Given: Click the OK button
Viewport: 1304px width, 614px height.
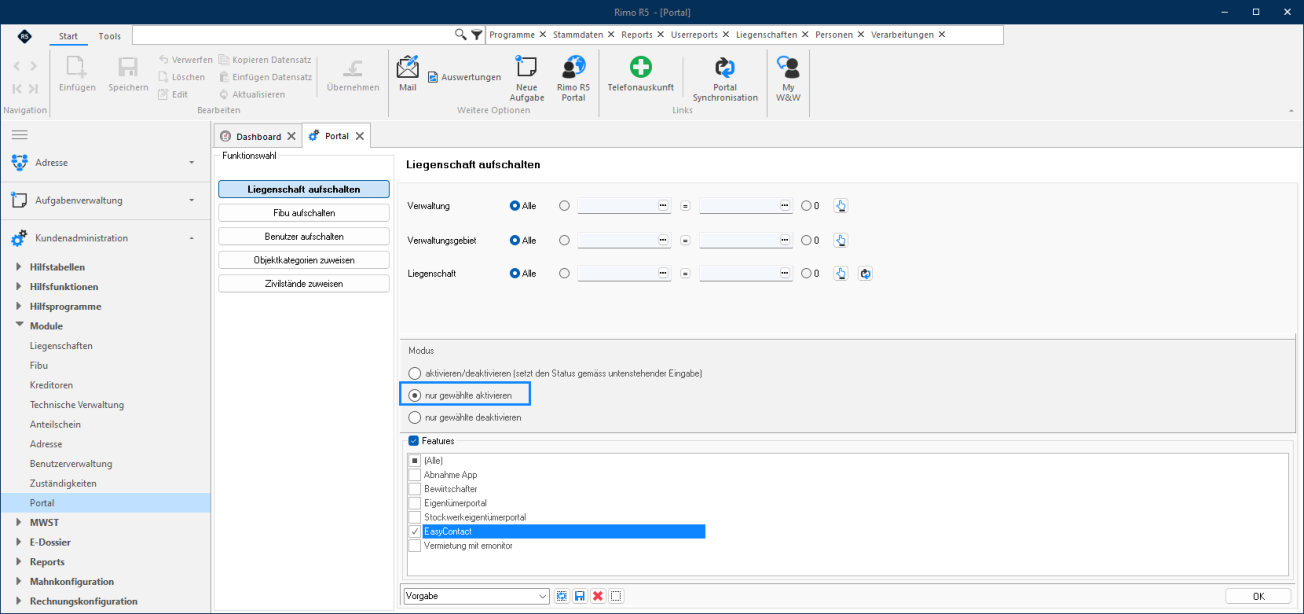Looking at the screenshot, I should [1258, 596].
